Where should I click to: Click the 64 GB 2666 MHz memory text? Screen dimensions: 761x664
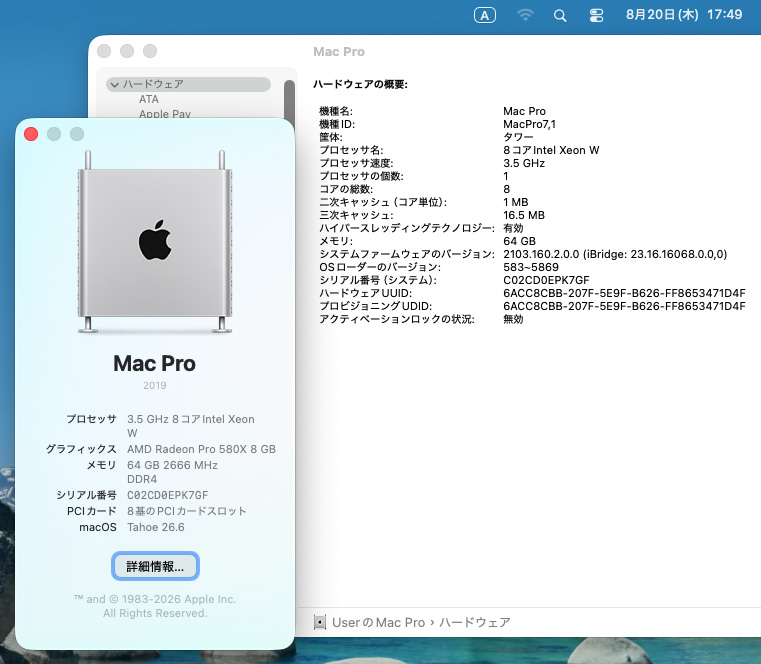click(172, 472)
